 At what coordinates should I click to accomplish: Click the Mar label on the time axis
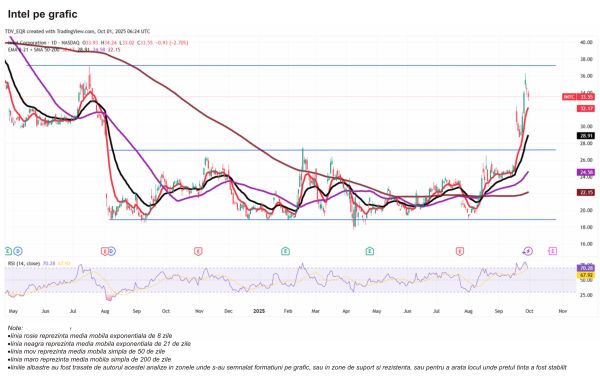(315, 311)
